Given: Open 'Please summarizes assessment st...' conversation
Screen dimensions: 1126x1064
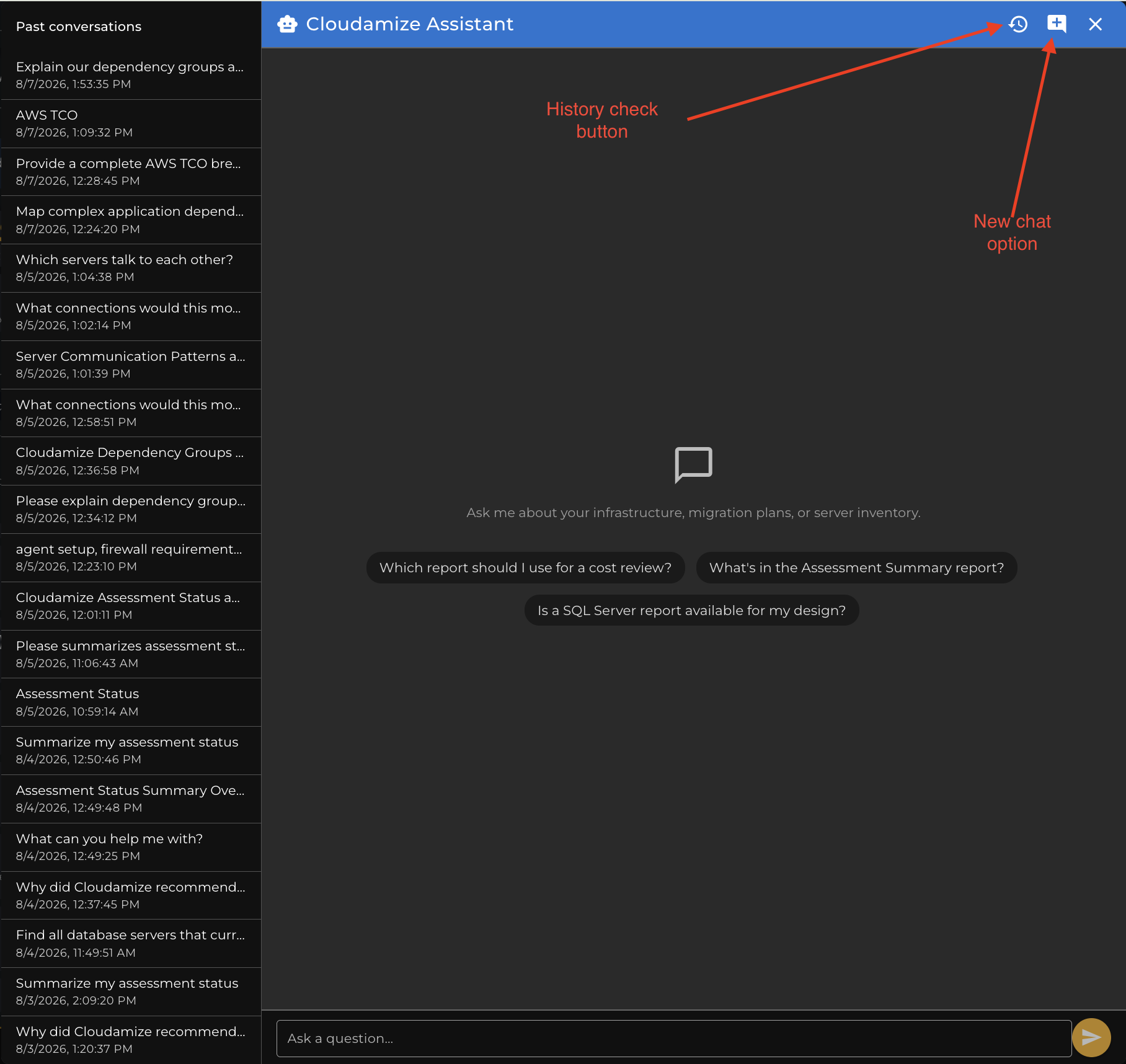Looking at the screenshot, I should (x=131, y=654).
